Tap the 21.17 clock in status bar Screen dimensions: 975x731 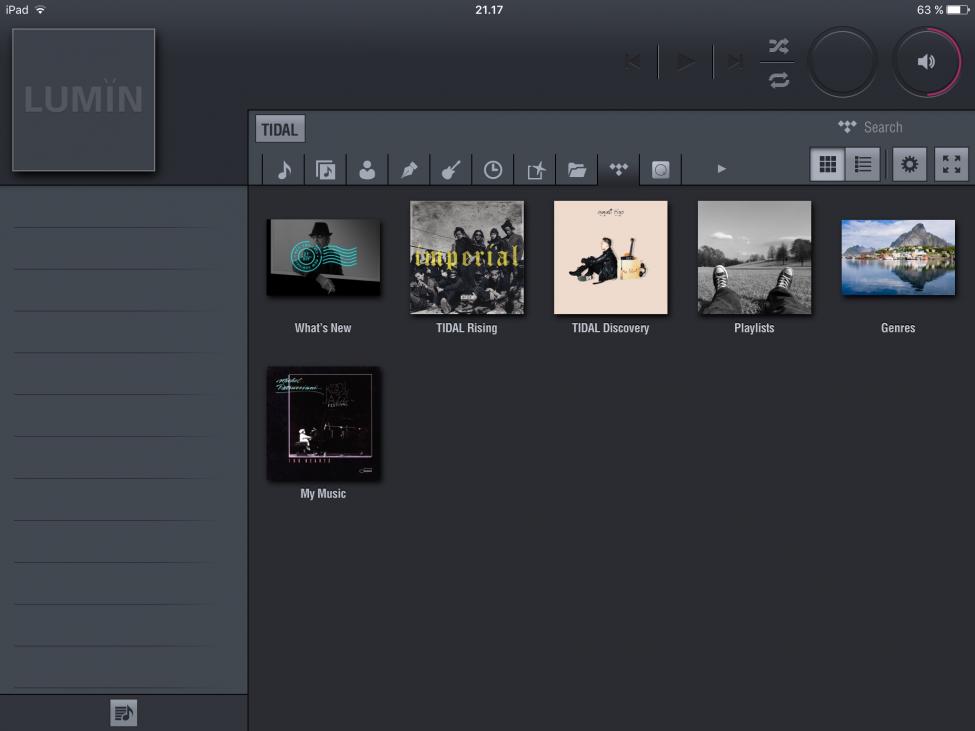[489, 10]
